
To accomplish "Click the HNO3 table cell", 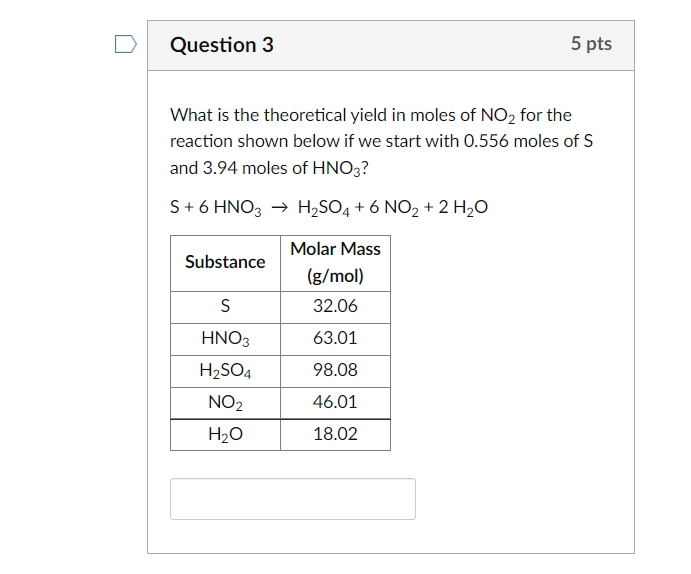I will pos(225,339).
